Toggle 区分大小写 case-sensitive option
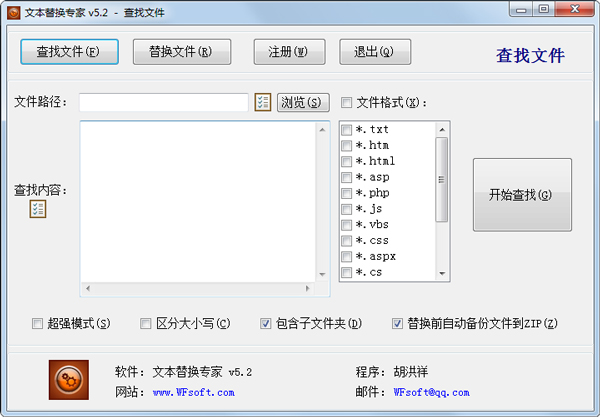600x417 pixels. coord(146,323)
